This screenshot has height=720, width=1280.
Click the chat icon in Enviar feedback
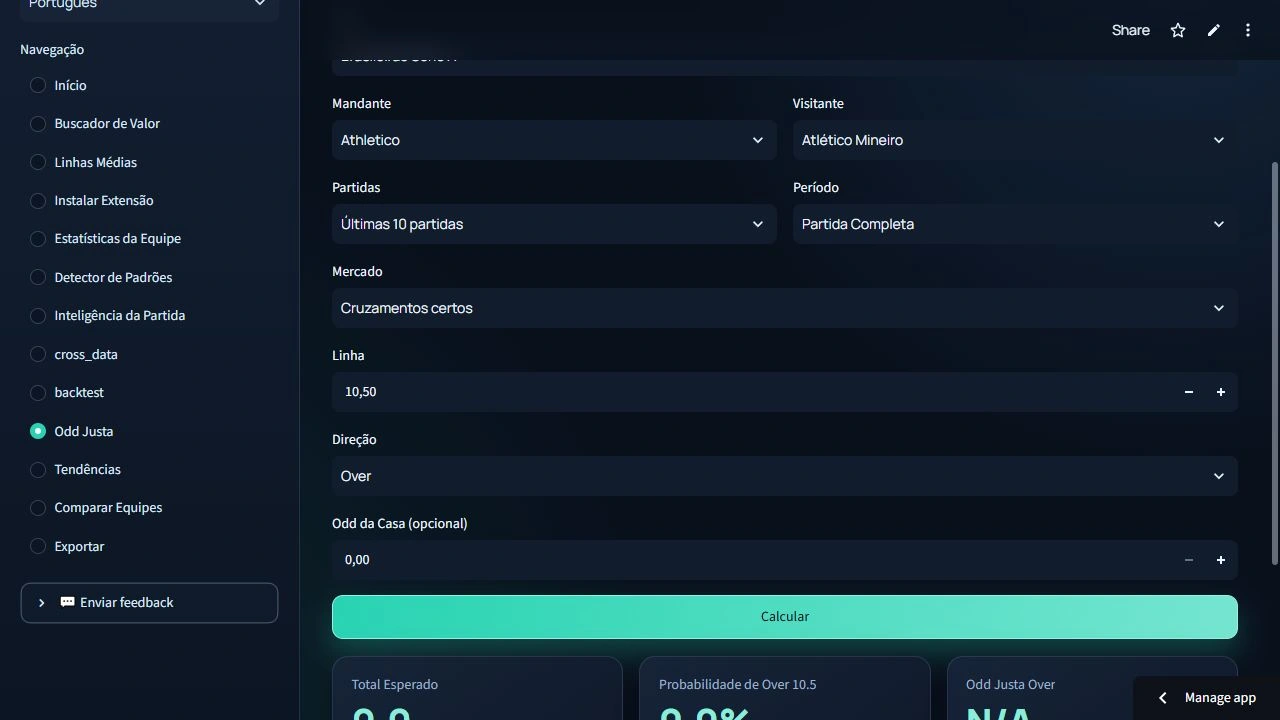pos(67,602)
